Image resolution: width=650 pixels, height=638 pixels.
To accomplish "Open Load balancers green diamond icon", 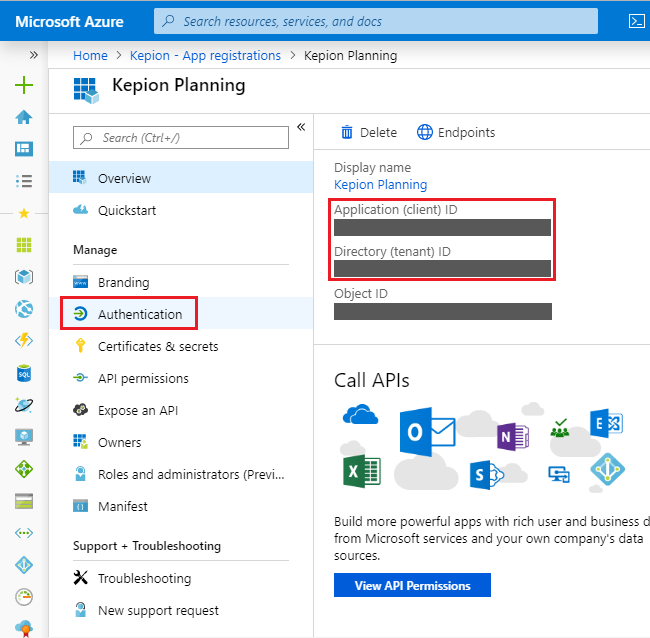I will click(24, 469).
